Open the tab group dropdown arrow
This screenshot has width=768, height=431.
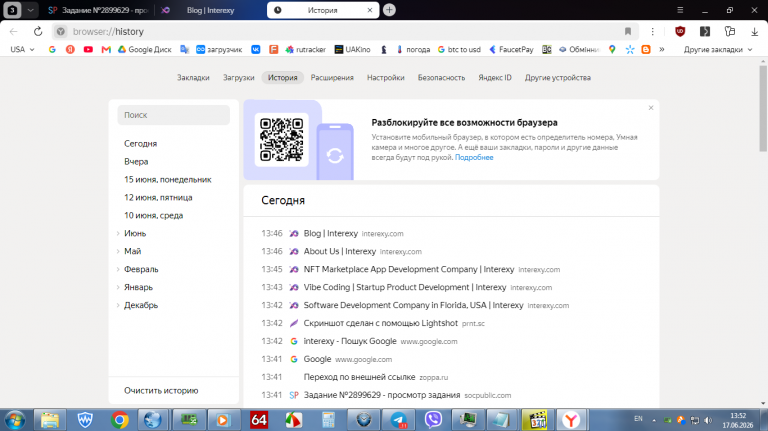(x=30, y=10)
